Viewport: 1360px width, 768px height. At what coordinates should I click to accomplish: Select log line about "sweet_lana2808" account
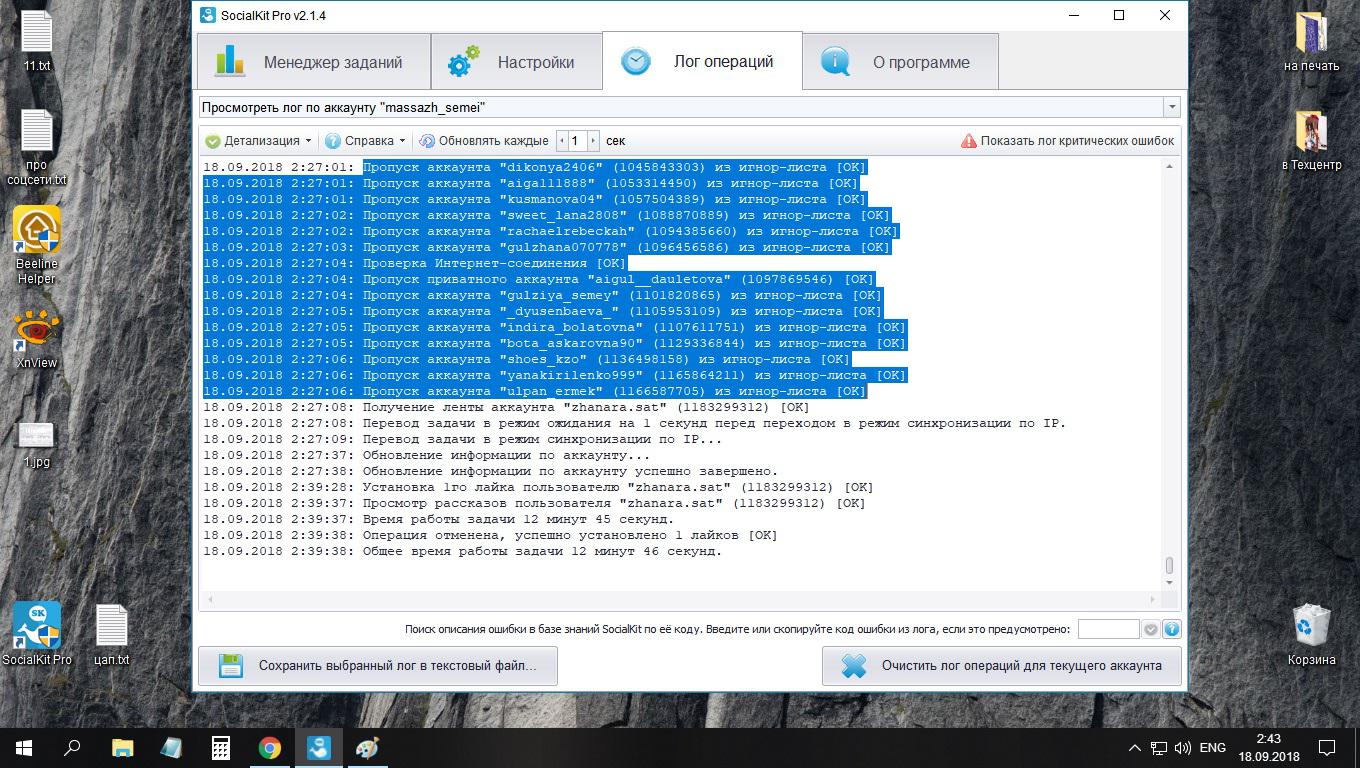tap(547, 215)
